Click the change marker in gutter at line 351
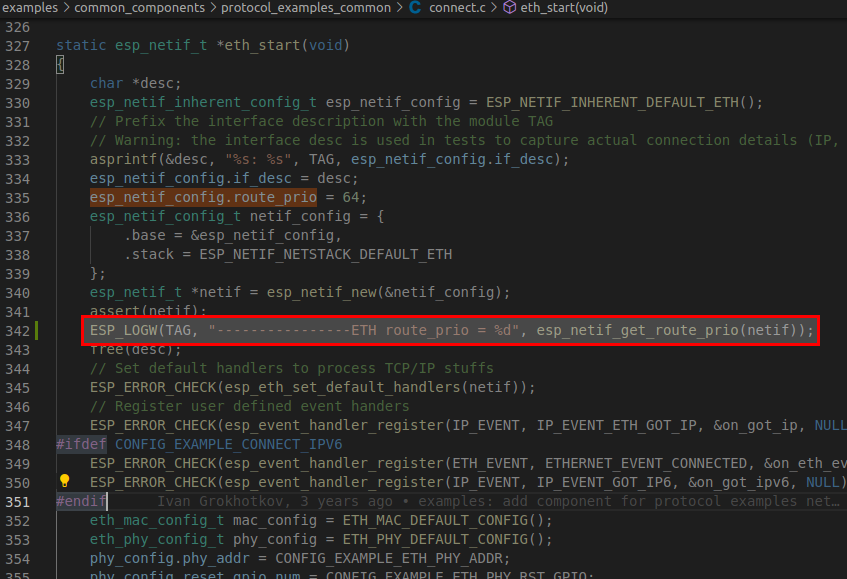This screenshot has height=579, width=847. pyautogui.click(x=34, y=501)
